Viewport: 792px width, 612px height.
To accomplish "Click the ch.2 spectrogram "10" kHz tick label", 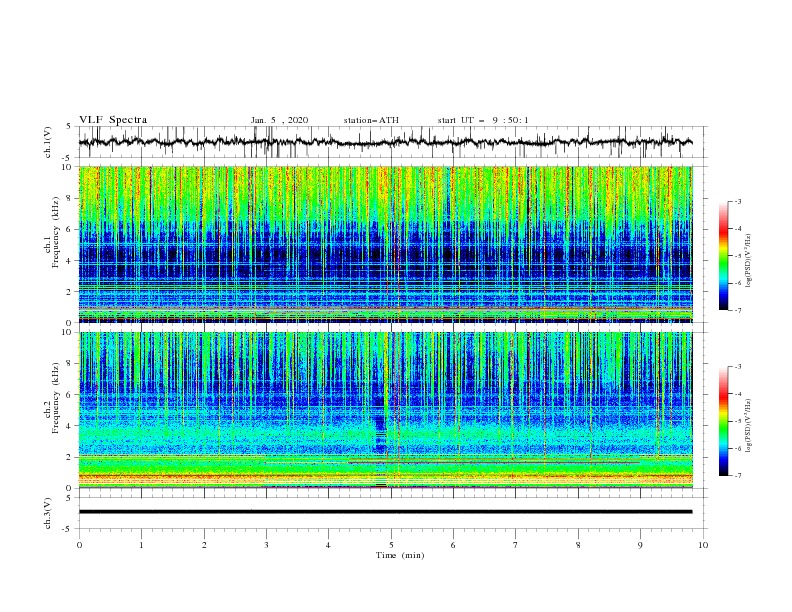I will pos(68,332).
